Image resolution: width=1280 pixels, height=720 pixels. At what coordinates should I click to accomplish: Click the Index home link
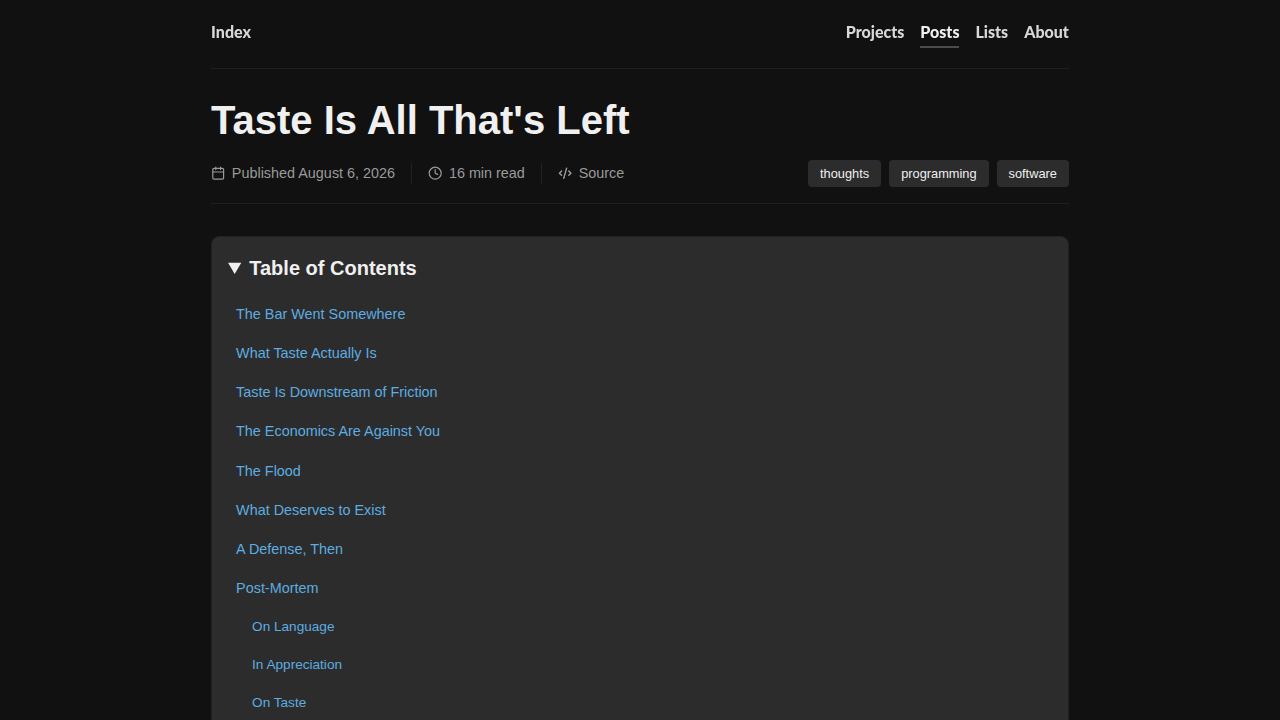point(231,32)
